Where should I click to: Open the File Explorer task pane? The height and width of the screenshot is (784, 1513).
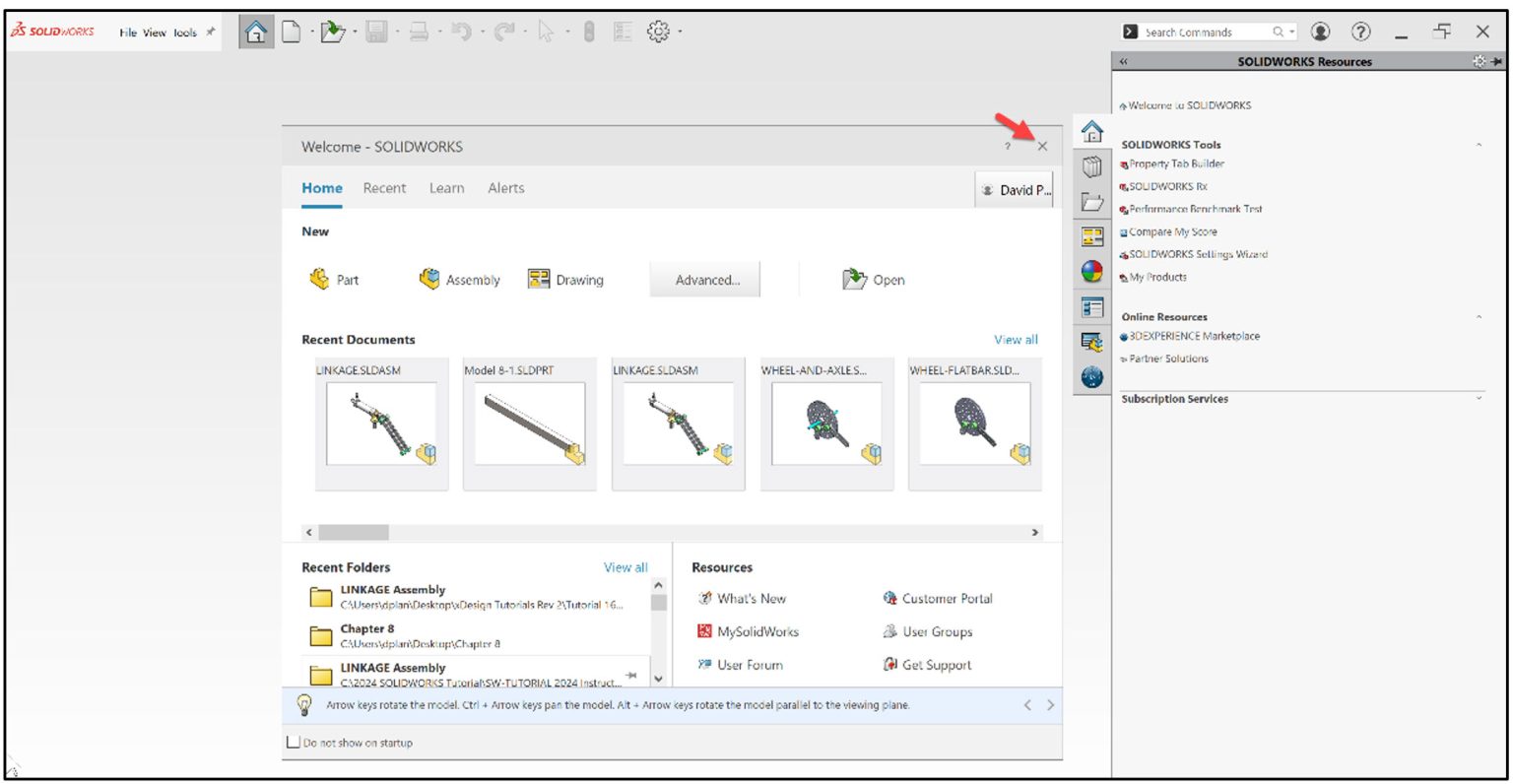1091,201
